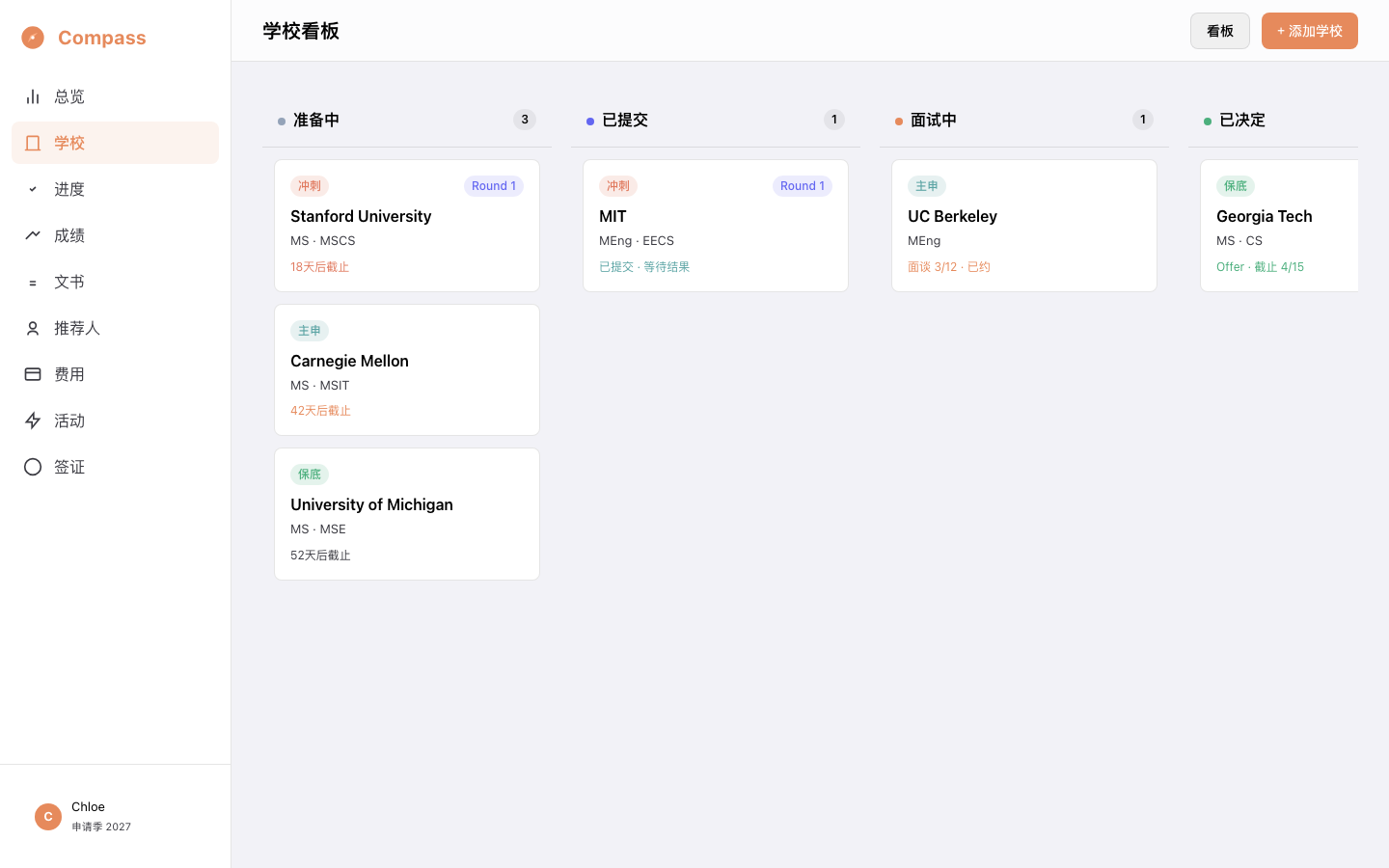Open the 成绩 section
1389x868 pixels.
pos(115,235)
